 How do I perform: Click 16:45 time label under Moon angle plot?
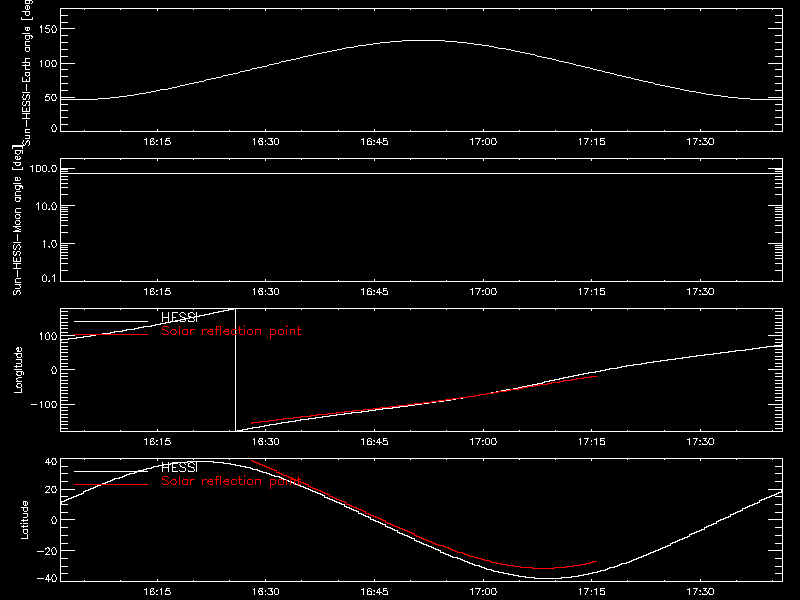[374, 292]
